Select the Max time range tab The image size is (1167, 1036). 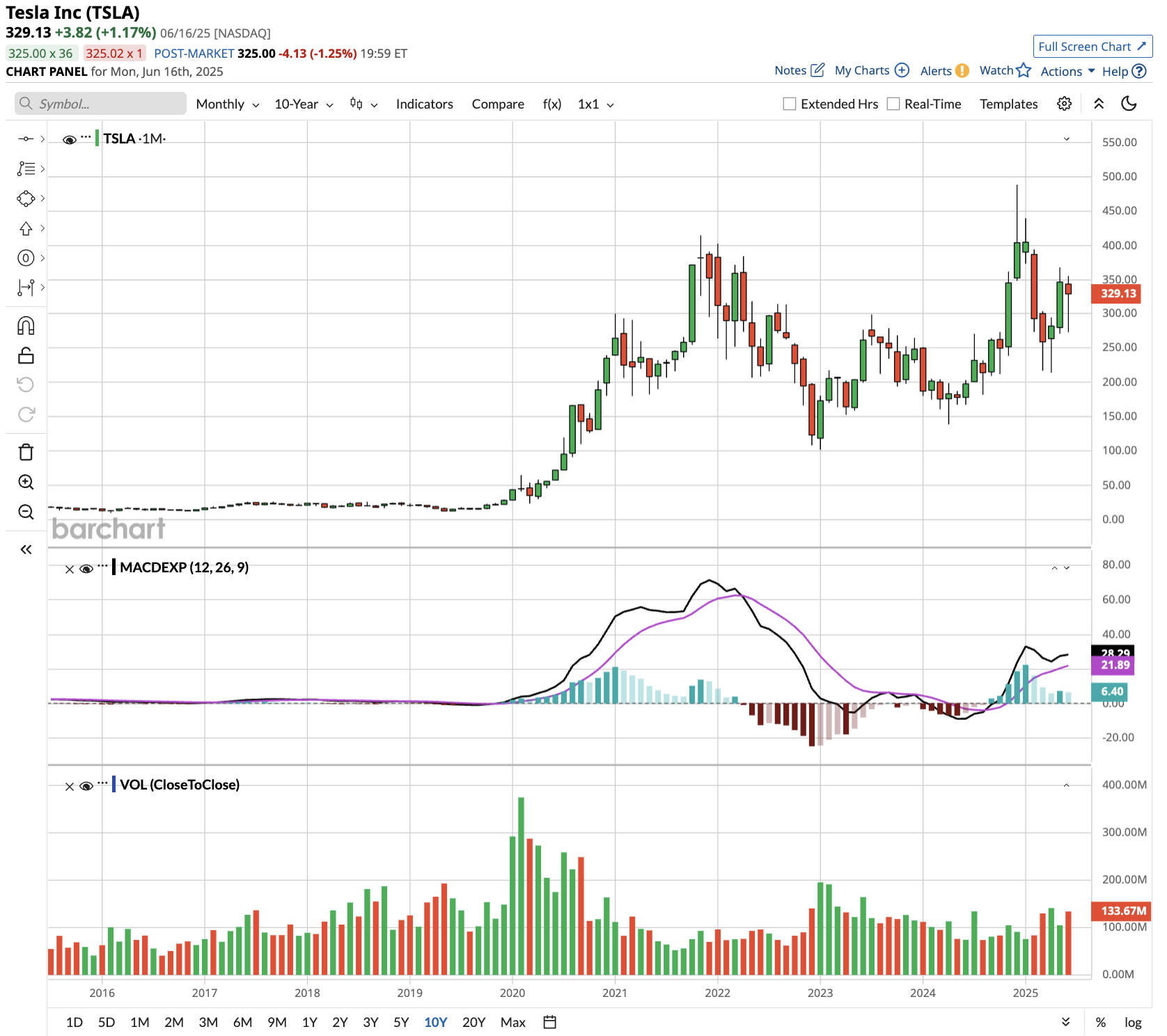tap(513, 1022)
